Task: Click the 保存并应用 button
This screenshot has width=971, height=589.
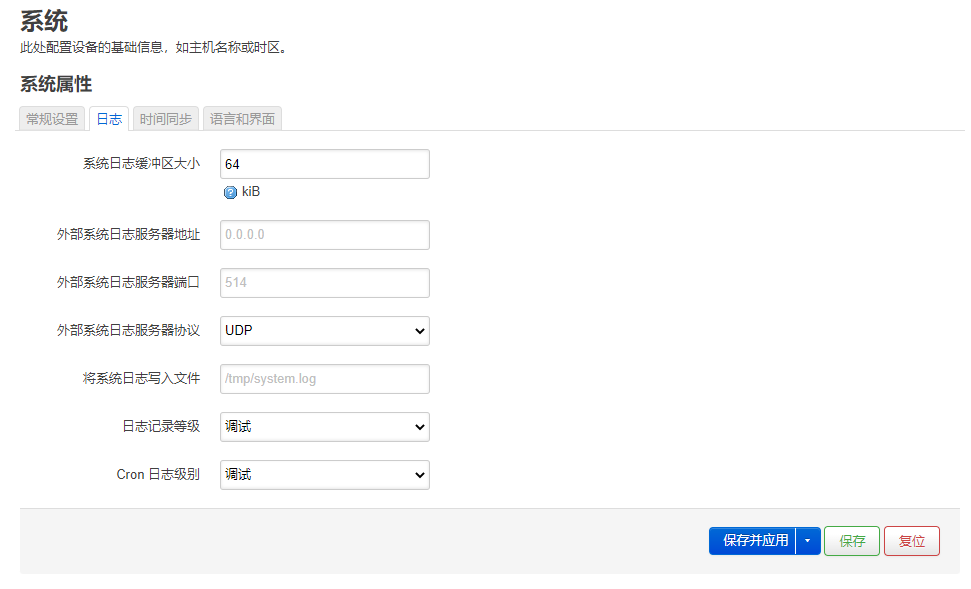Action: 753,541
